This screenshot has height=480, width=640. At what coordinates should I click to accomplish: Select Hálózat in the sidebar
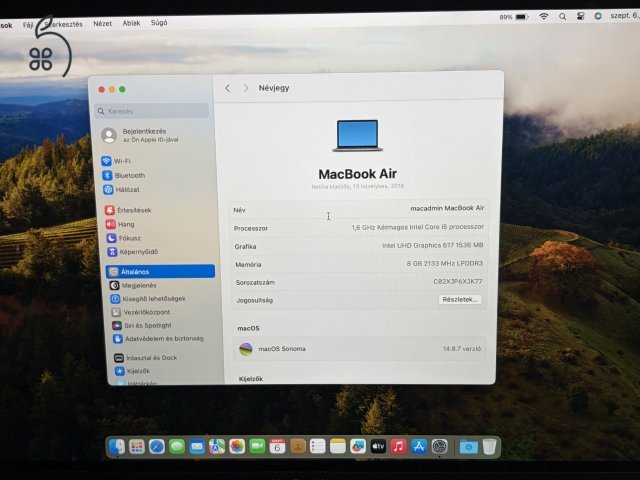coord(122,190)
